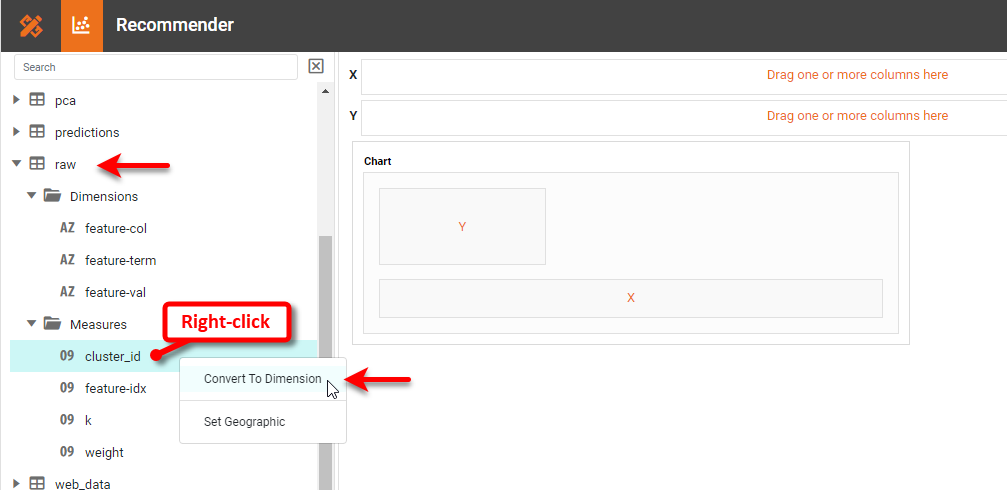Click the predictions table icon
Image resolution: width=1007 pixels, height=490 pixels.
tap(37, 132)
